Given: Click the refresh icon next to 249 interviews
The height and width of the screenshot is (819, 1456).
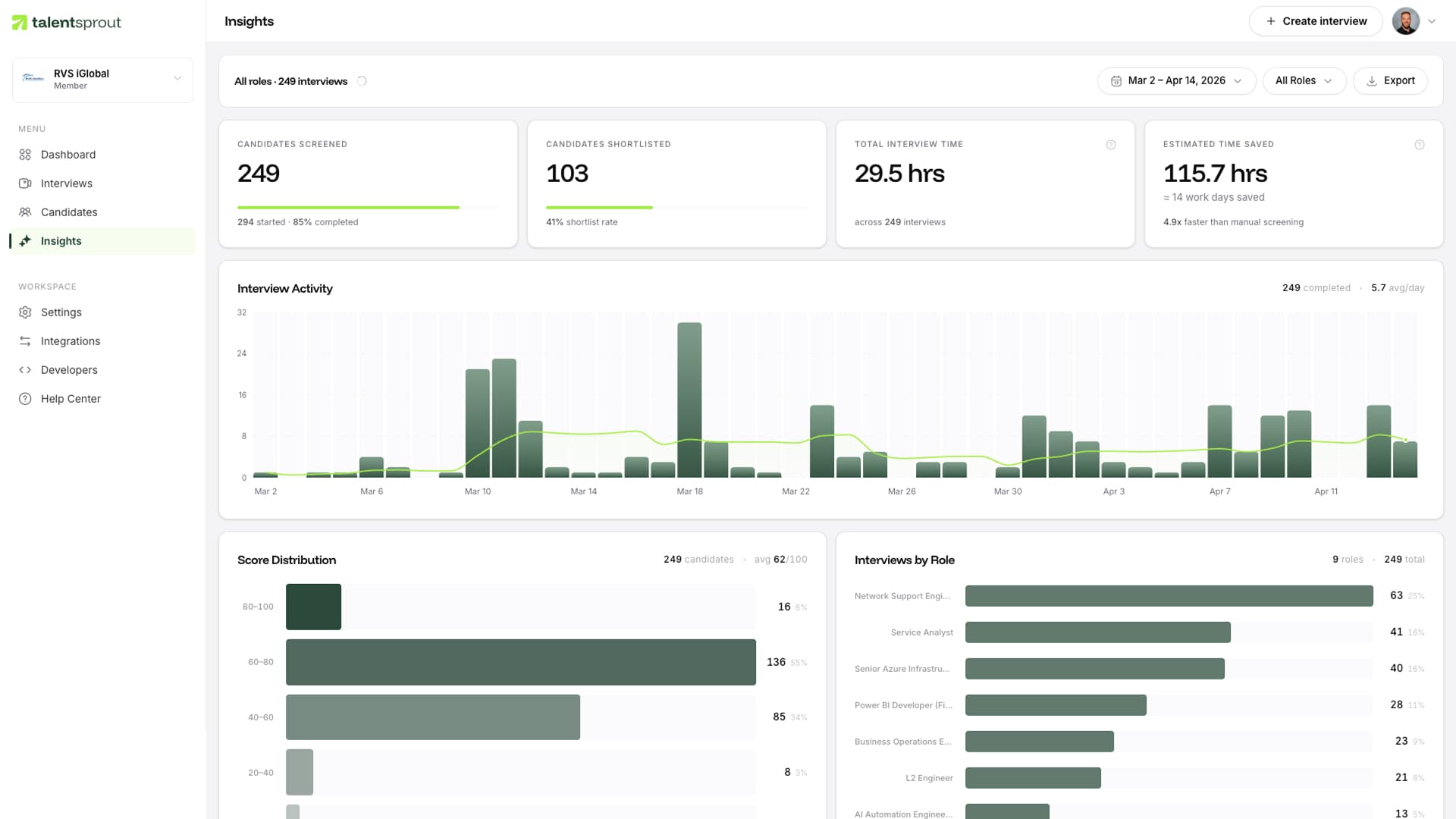Looking at the screenshot, I should [x=362, y=80].
